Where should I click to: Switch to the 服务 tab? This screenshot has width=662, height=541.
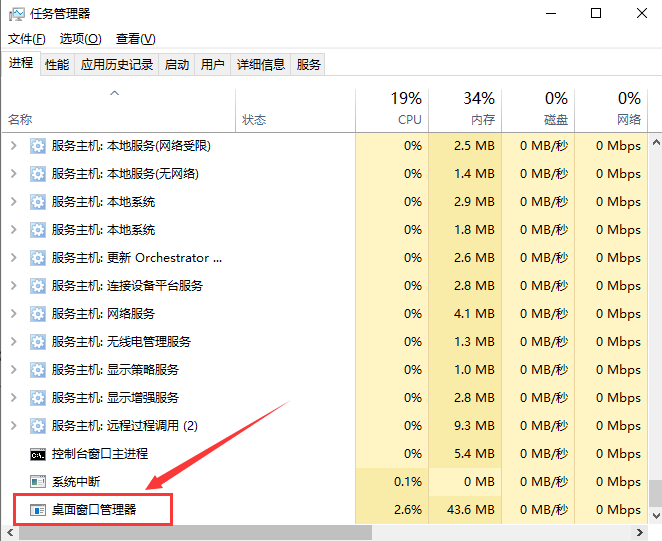coord(308,65)
